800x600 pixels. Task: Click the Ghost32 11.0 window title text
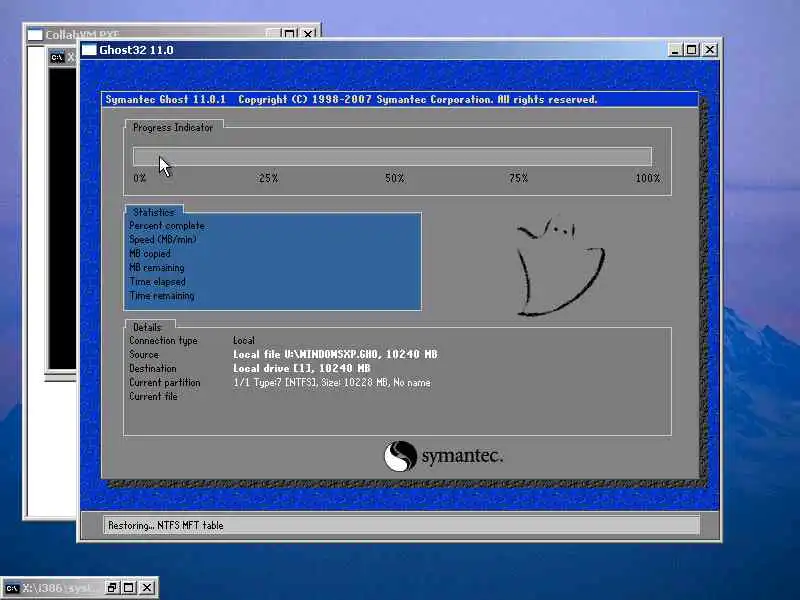[136, 50]
